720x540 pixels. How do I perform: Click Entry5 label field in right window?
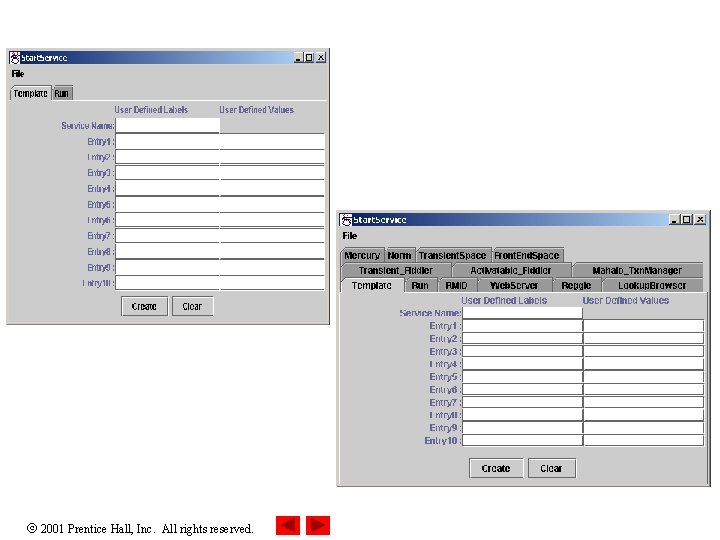pyautogui.click(x=523, y=377)
